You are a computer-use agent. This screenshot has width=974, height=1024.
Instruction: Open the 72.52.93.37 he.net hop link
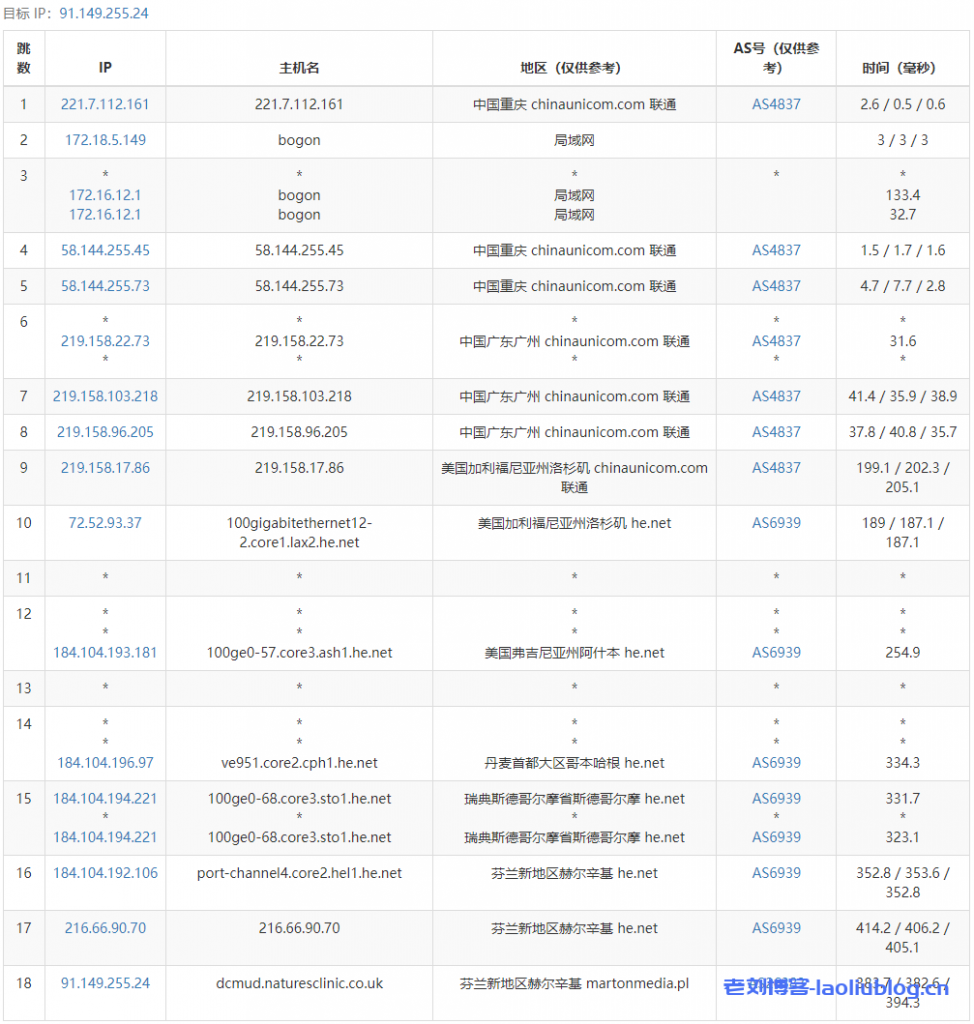(105, 523)
